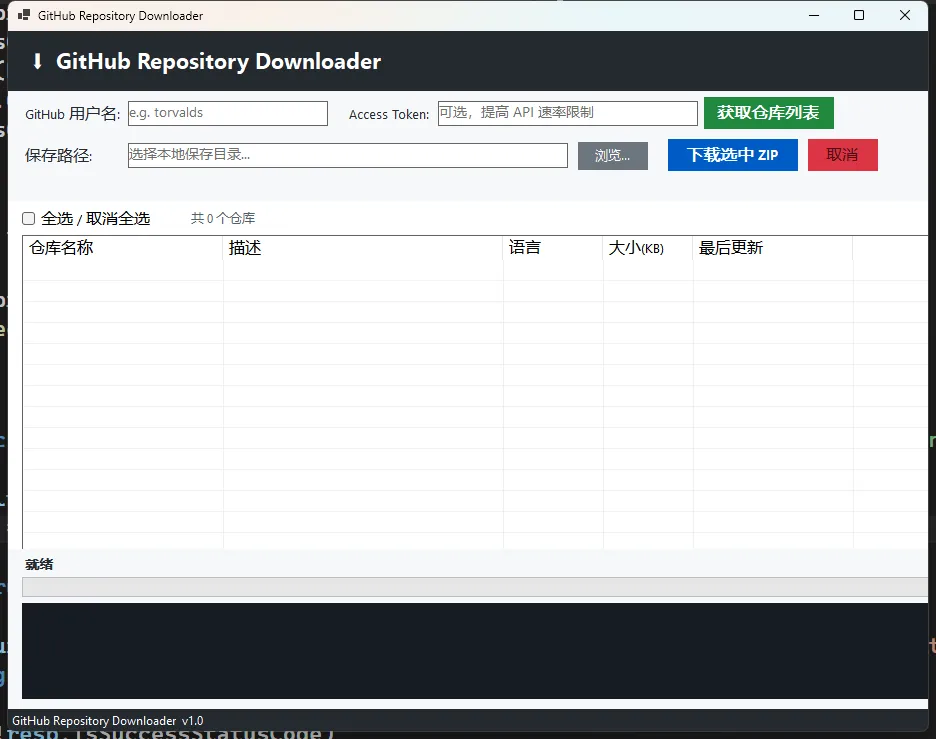
Task: Click the download arrow icon in the header
Action: tap(38, 62)
